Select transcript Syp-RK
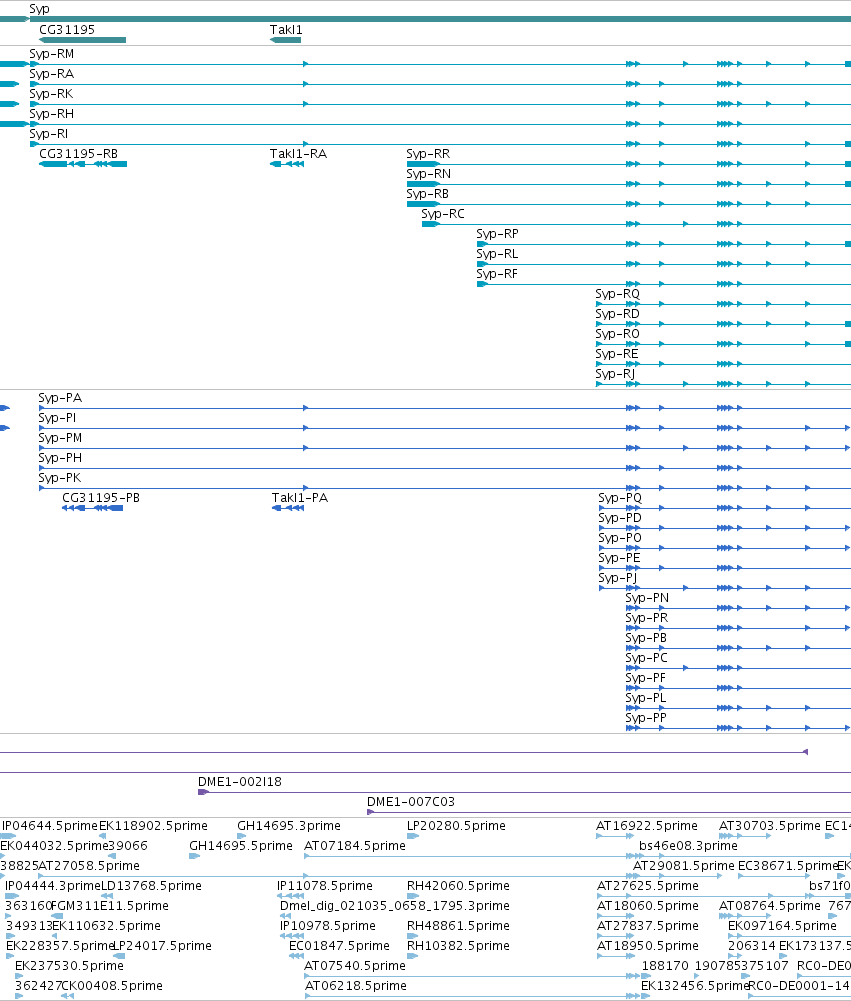 [x=51, y=94]
